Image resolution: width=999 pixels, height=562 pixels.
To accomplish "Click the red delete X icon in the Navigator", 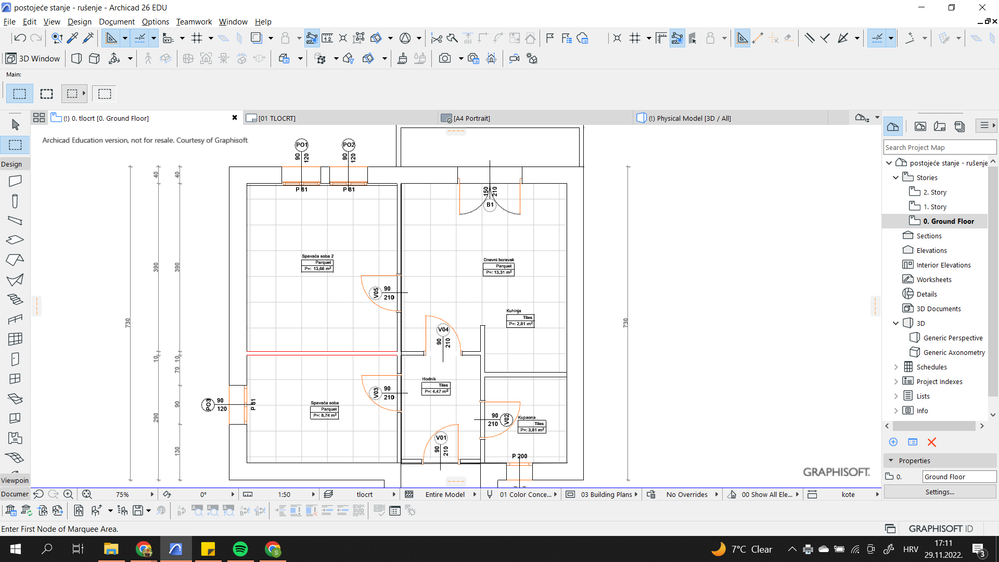I will click(932, 442).
